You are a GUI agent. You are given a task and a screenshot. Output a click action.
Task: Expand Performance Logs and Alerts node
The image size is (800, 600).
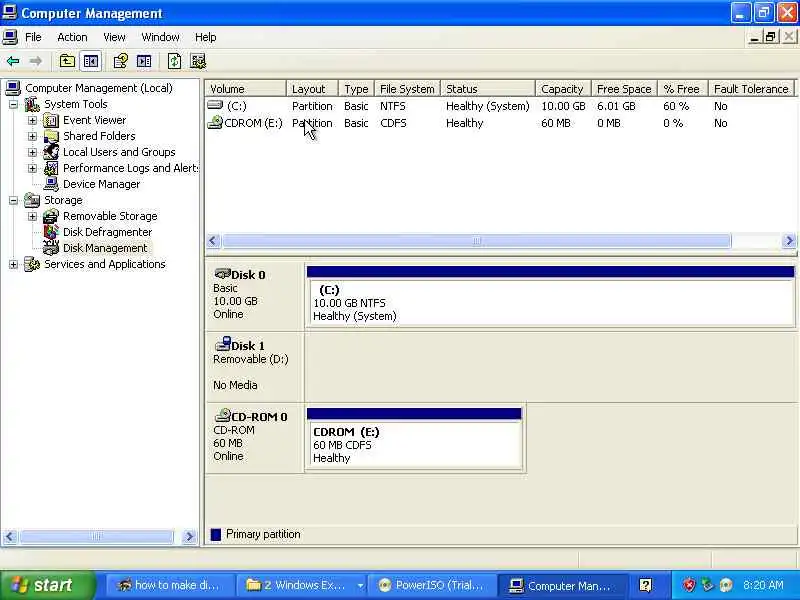[x=32, y=168]
